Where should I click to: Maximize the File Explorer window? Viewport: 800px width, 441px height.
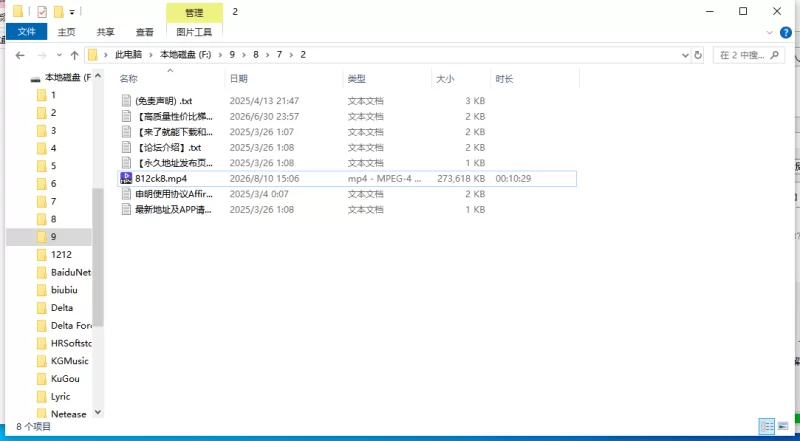[x=743, y=11]
